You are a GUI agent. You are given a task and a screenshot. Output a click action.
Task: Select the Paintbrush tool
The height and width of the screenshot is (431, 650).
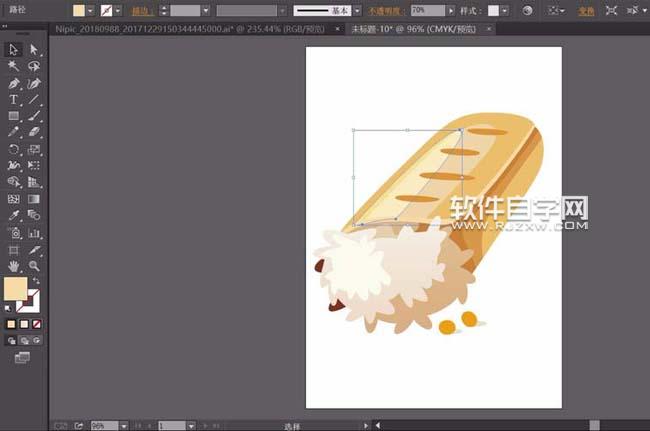[x=34, y=116]
